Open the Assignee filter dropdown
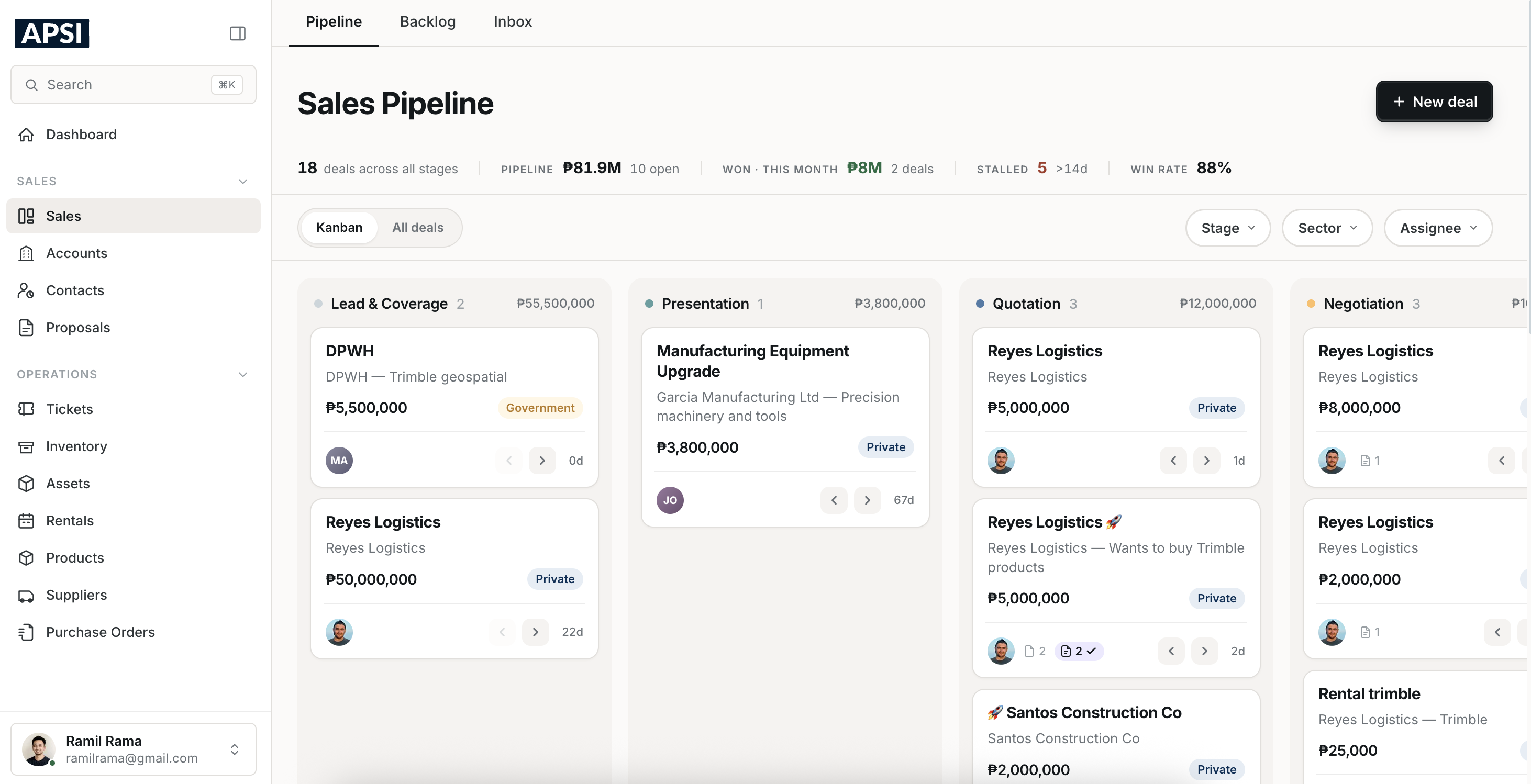 [1438, 228]
